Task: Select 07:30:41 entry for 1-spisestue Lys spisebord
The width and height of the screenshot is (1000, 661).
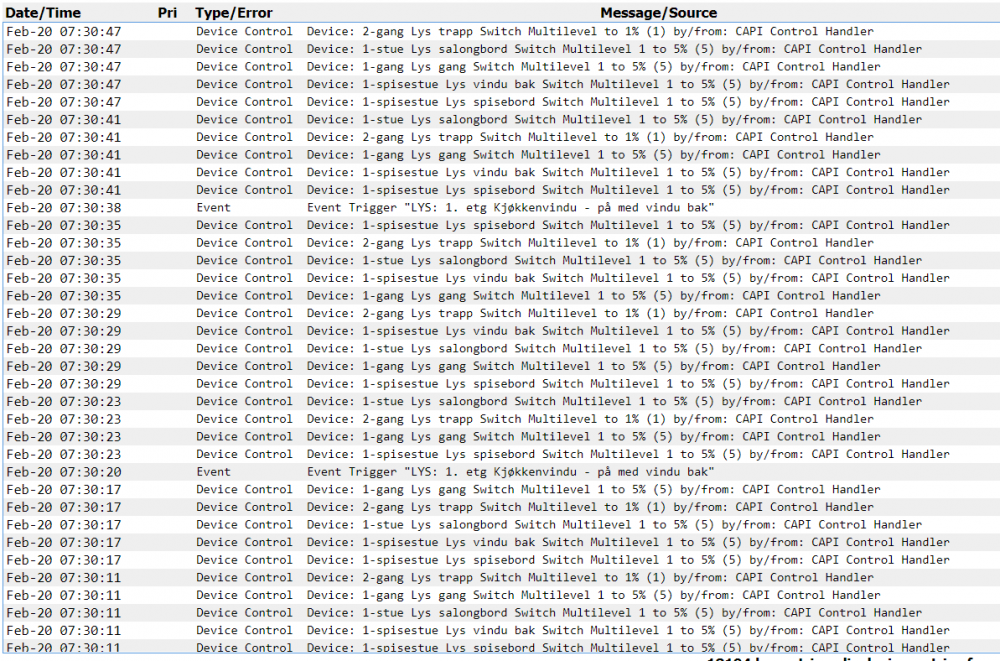Action: 628,190
